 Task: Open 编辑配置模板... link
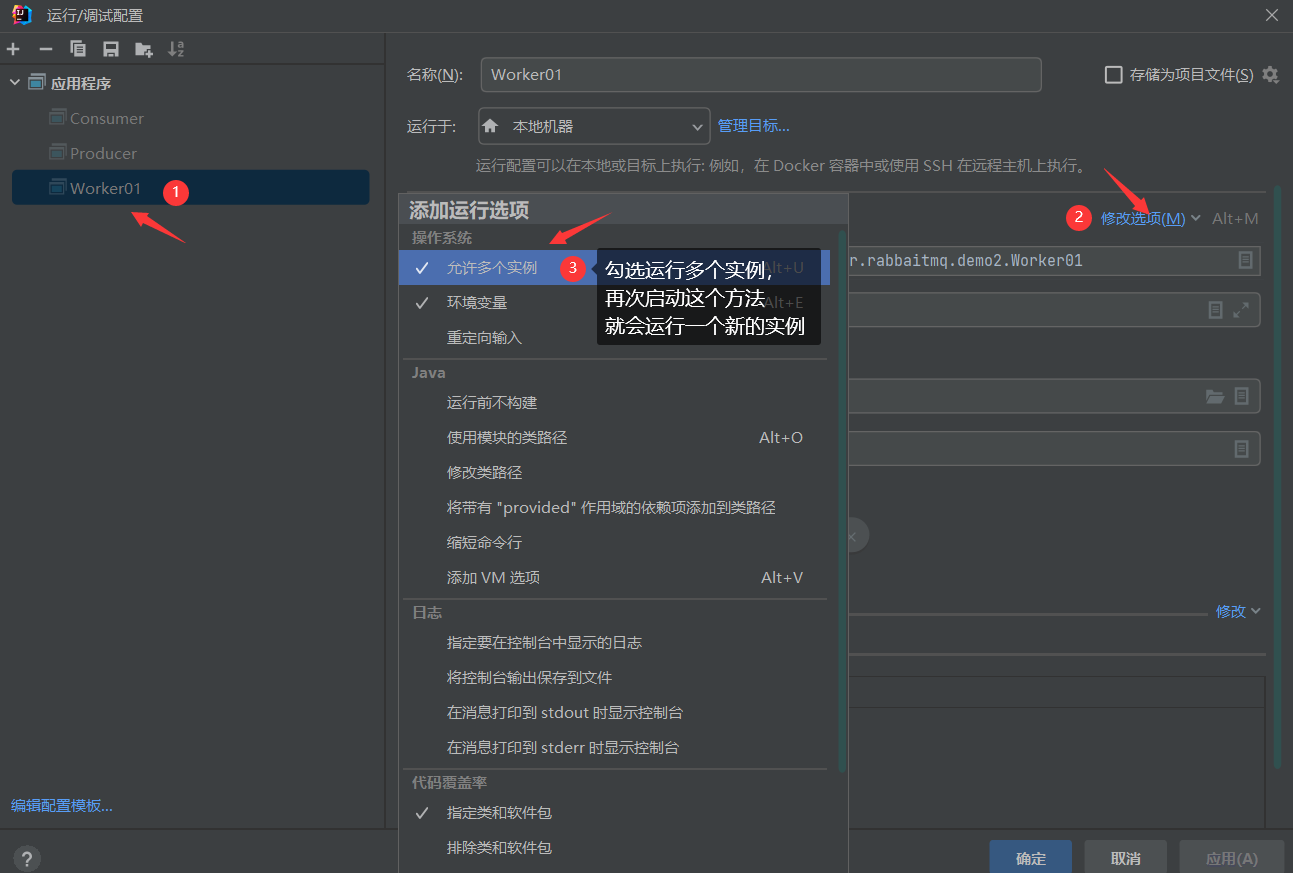62,806
